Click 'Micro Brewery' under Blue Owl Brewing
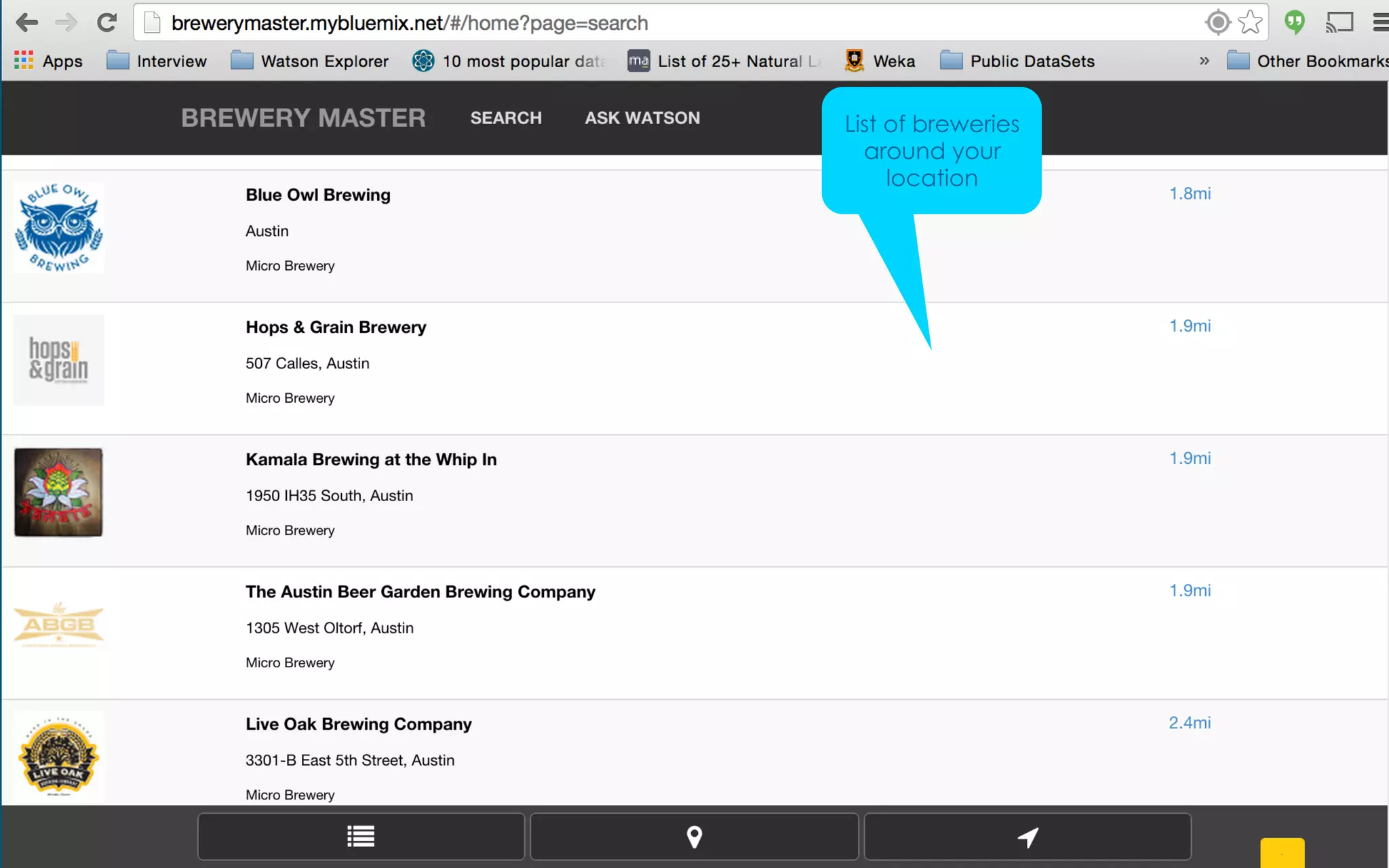The height and width of the screenshot is (868, 1389). point(290,266)
